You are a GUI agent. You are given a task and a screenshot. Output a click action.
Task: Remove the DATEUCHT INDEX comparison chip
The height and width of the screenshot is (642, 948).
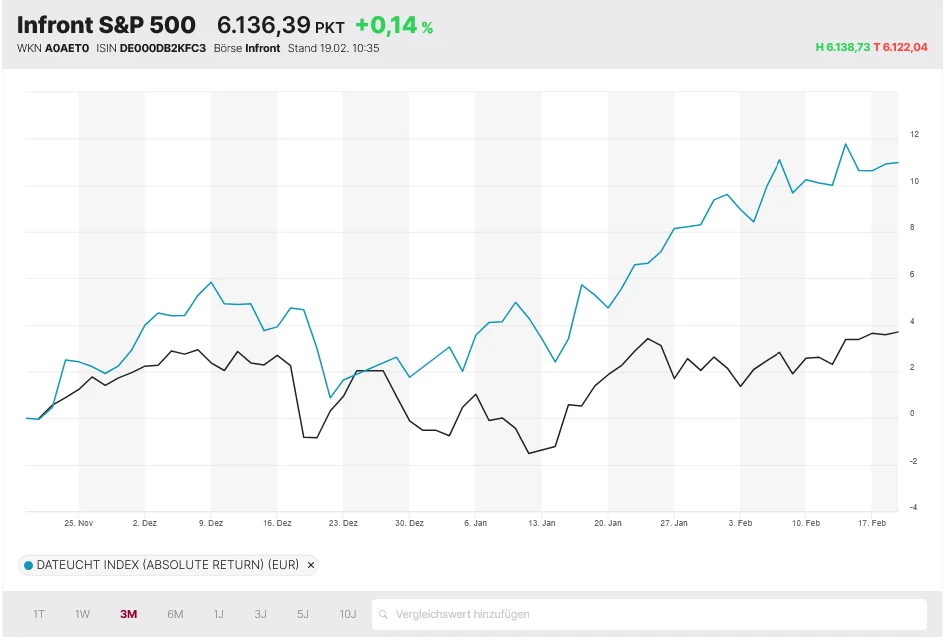tap(311, 565)
